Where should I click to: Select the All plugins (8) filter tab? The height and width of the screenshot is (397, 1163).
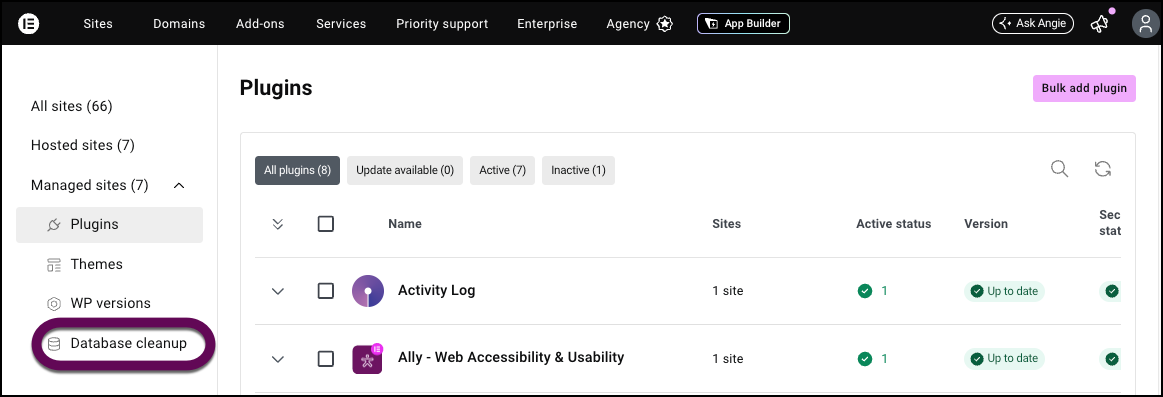(x=297, y=170)
